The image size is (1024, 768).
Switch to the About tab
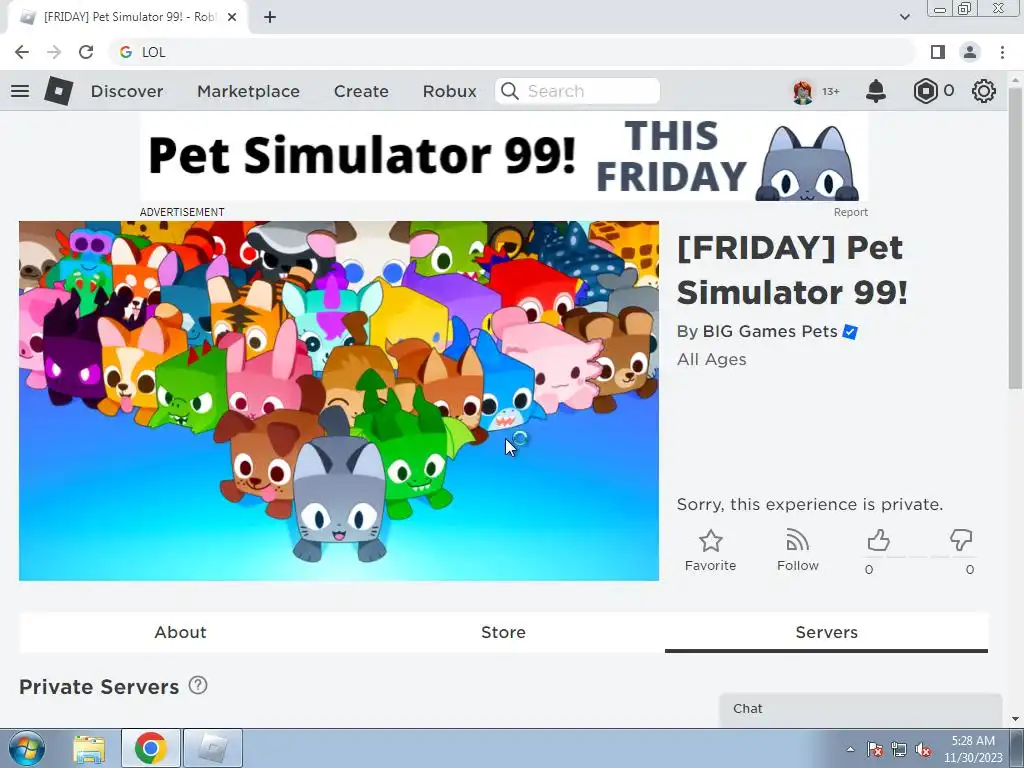[180, 632]
